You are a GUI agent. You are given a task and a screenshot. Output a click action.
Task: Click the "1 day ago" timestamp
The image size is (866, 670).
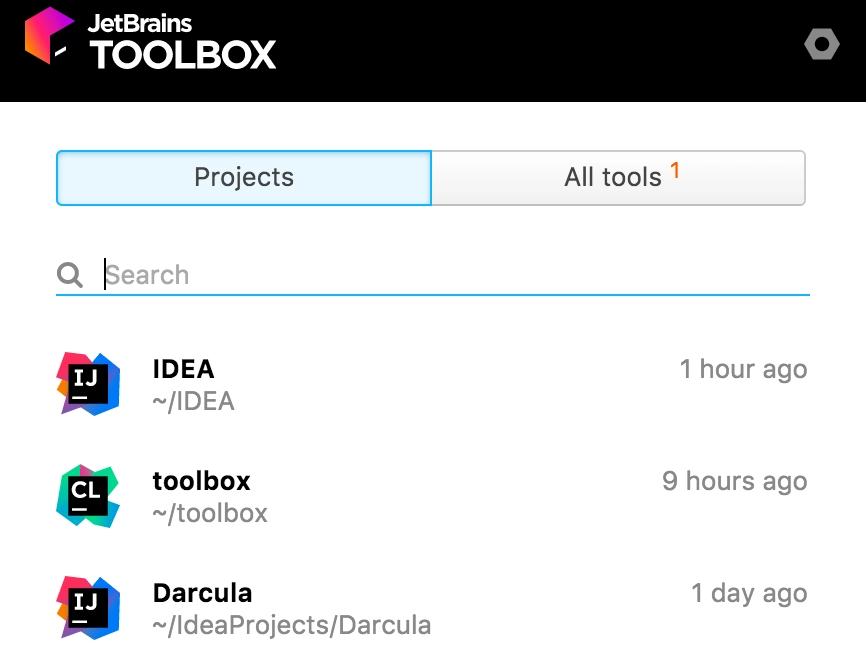749,593
